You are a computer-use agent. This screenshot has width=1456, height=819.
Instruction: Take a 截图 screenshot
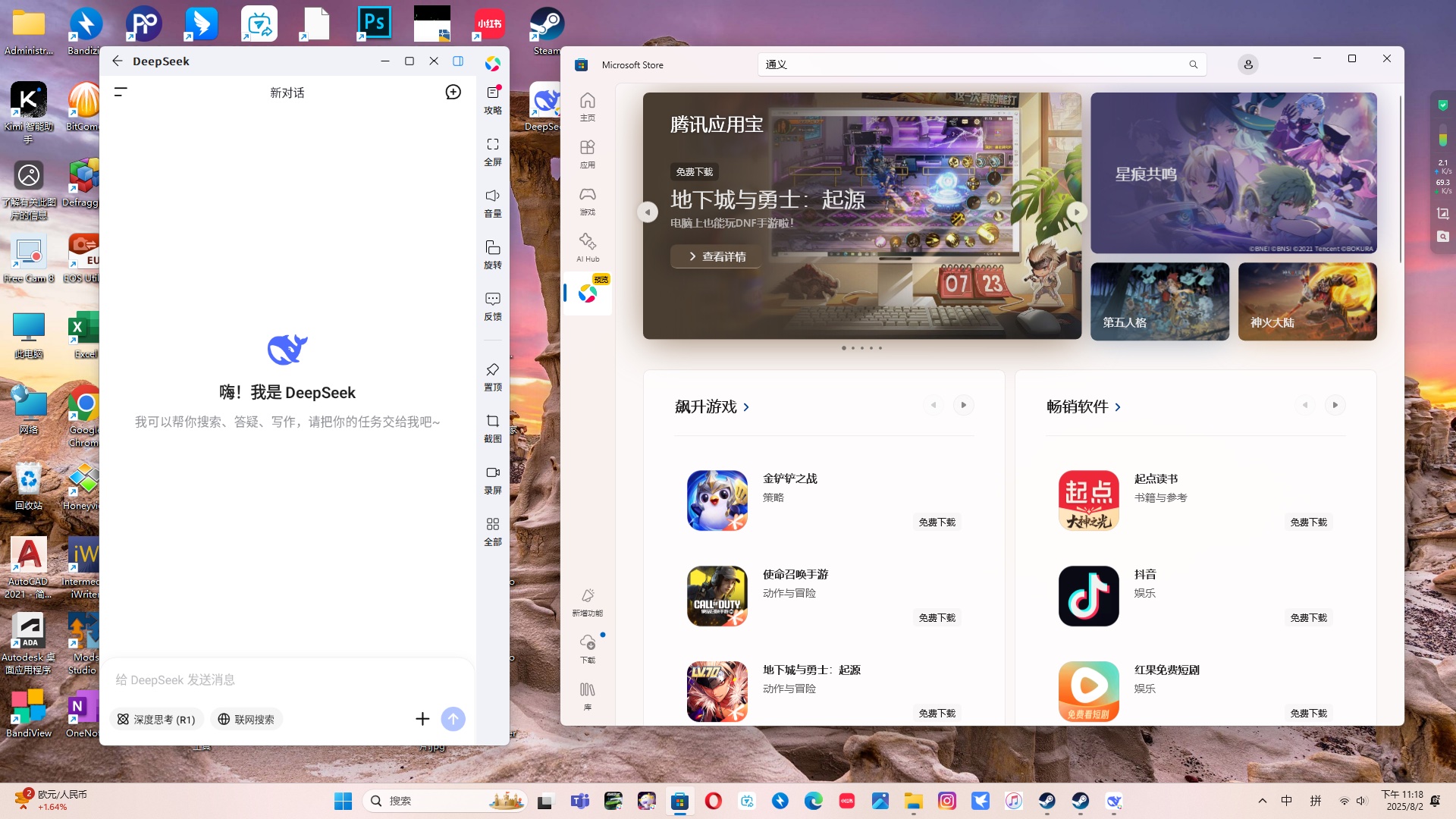pyautogui.click(x=493, y=428)
